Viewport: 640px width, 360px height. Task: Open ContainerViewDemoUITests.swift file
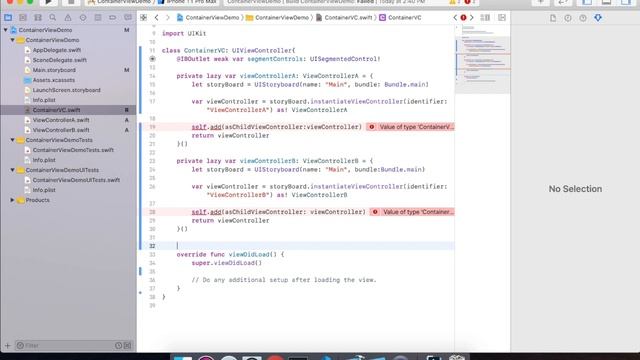tap(76, 180)
